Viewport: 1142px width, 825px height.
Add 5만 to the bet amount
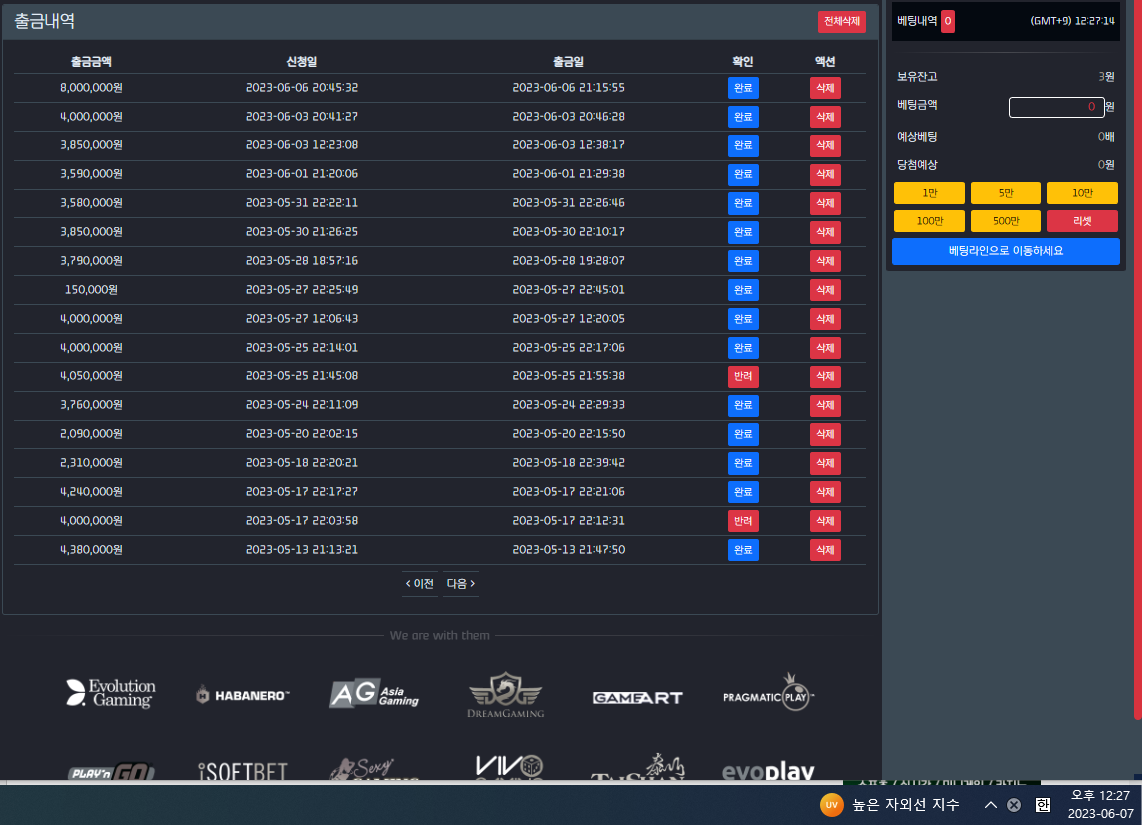[x=1006, y=193]
